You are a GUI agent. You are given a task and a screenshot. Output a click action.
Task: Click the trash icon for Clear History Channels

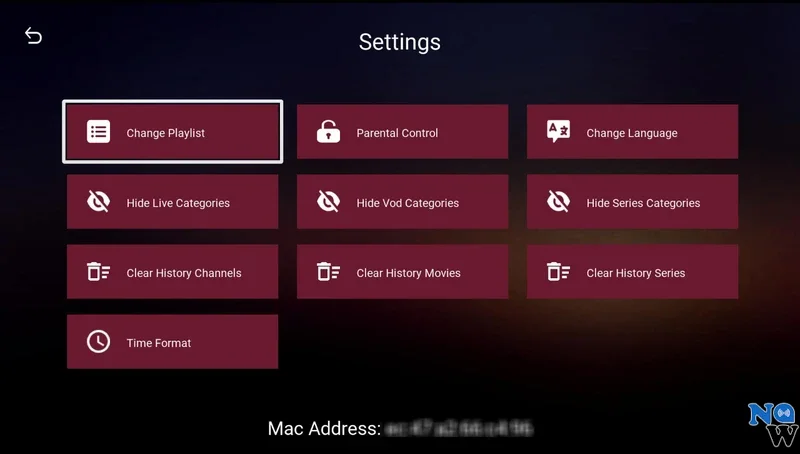pyautogui.click(x=98, y=272)
